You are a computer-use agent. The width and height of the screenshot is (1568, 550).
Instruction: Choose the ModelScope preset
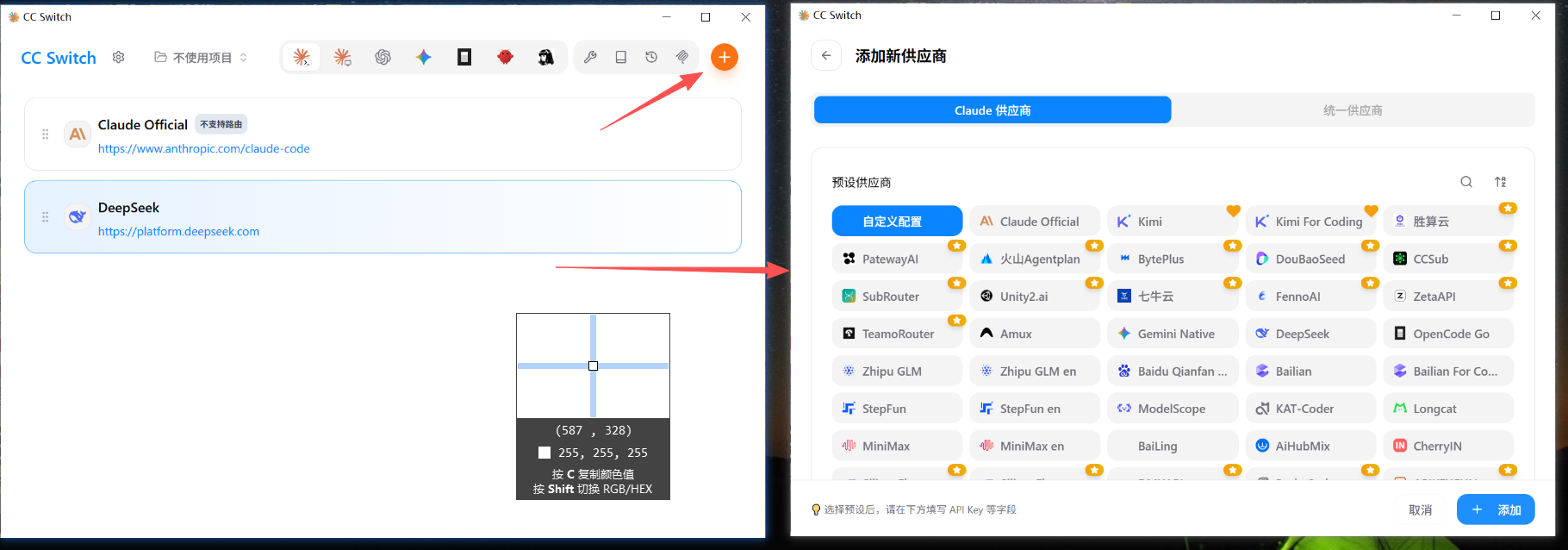(1173, 409)
